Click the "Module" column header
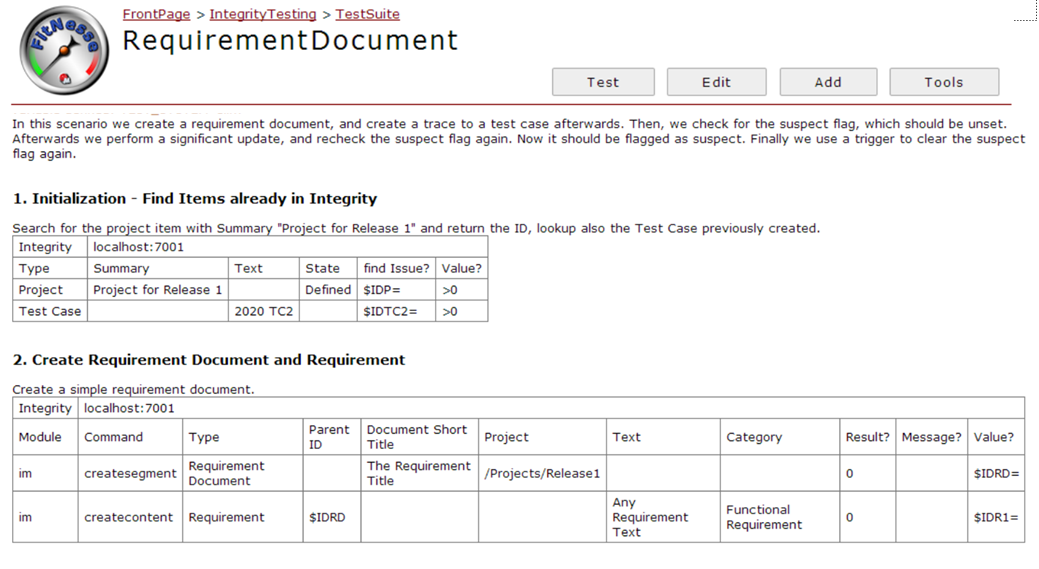Screen dimensions: 1039x569 click(45, 437)
